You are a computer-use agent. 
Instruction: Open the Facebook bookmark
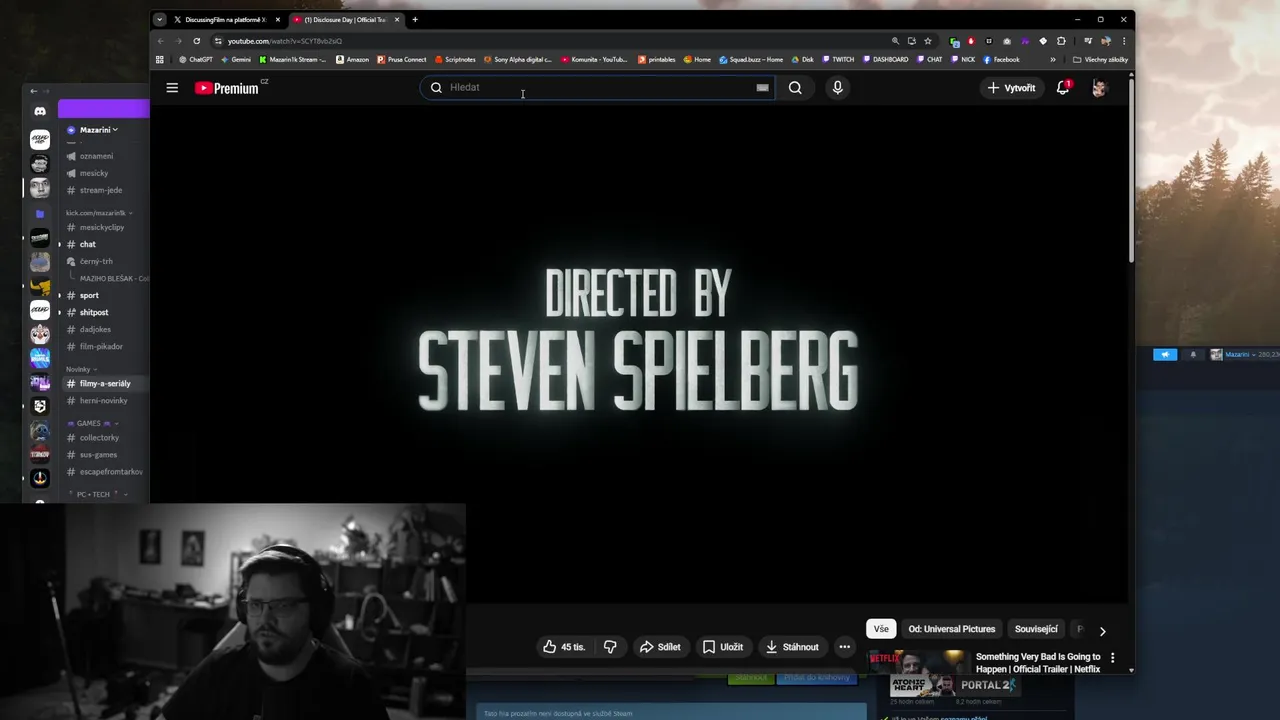click(x=1001, y=59)
